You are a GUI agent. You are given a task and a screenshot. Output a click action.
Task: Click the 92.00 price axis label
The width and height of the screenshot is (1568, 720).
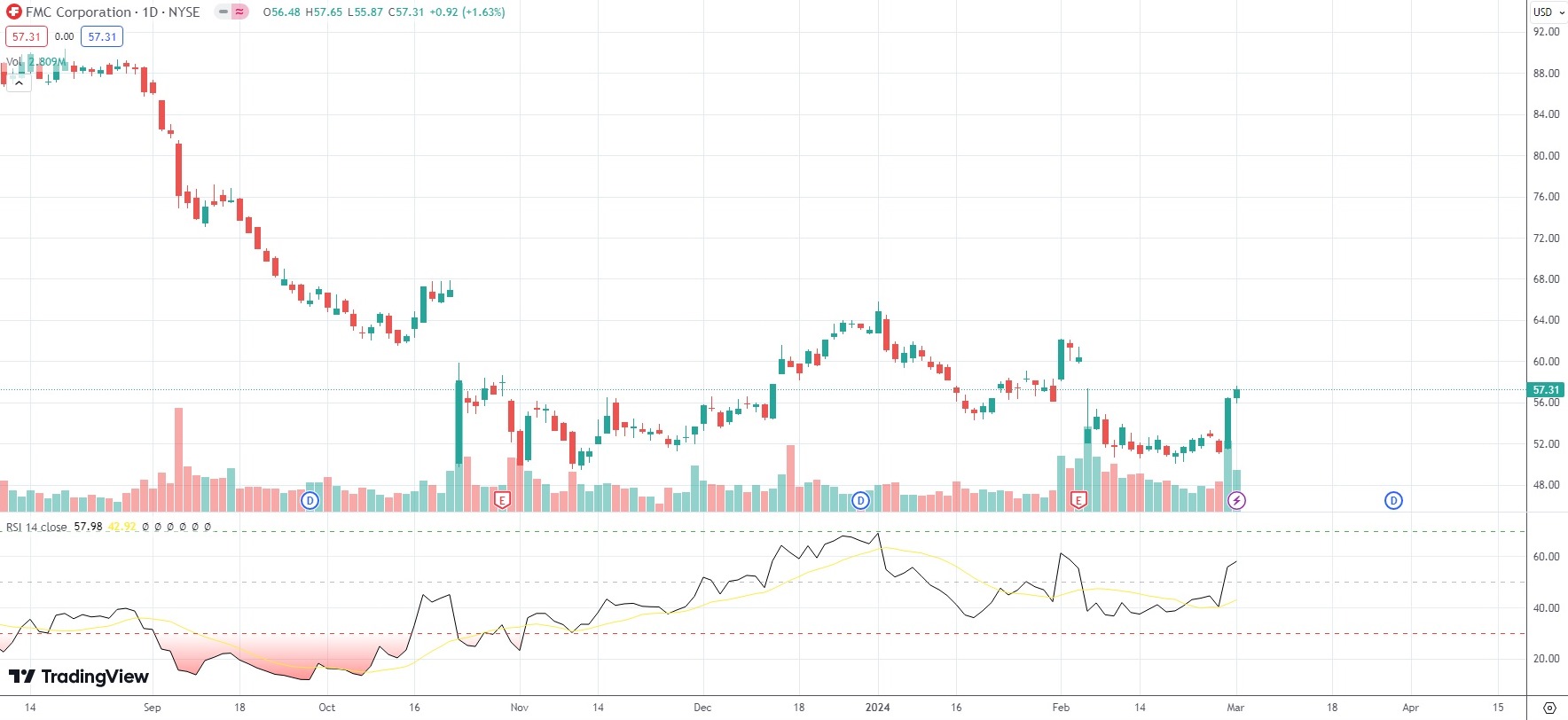click(1546, 32)
